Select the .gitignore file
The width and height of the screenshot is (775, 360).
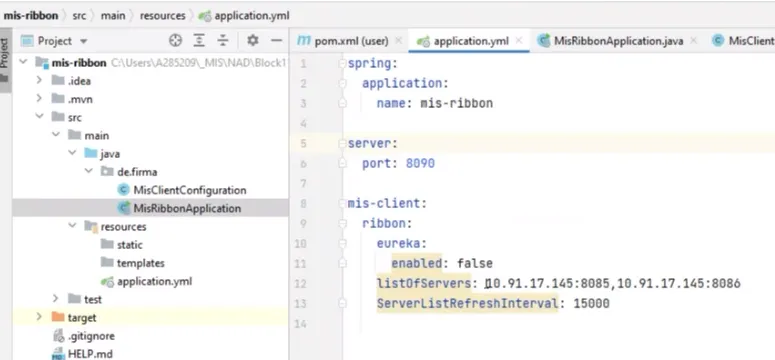(x=91, y=336)
